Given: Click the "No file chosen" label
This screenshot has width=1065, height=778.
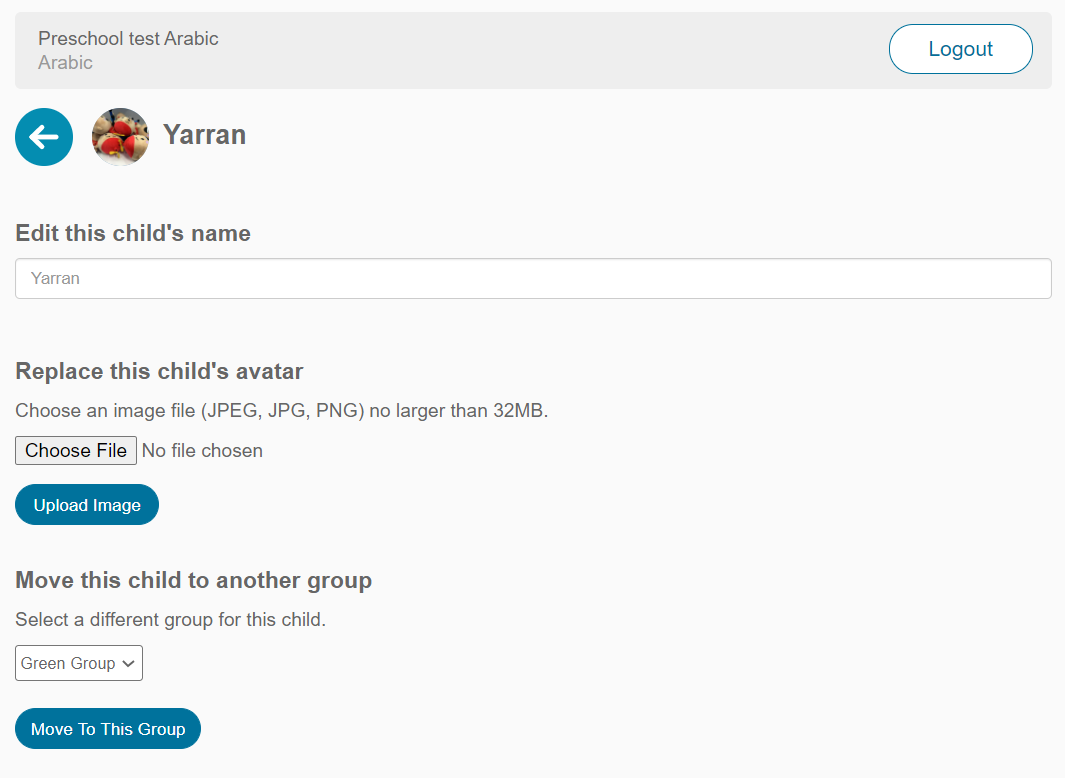Looking at the screenshot, I should (202, 451).
